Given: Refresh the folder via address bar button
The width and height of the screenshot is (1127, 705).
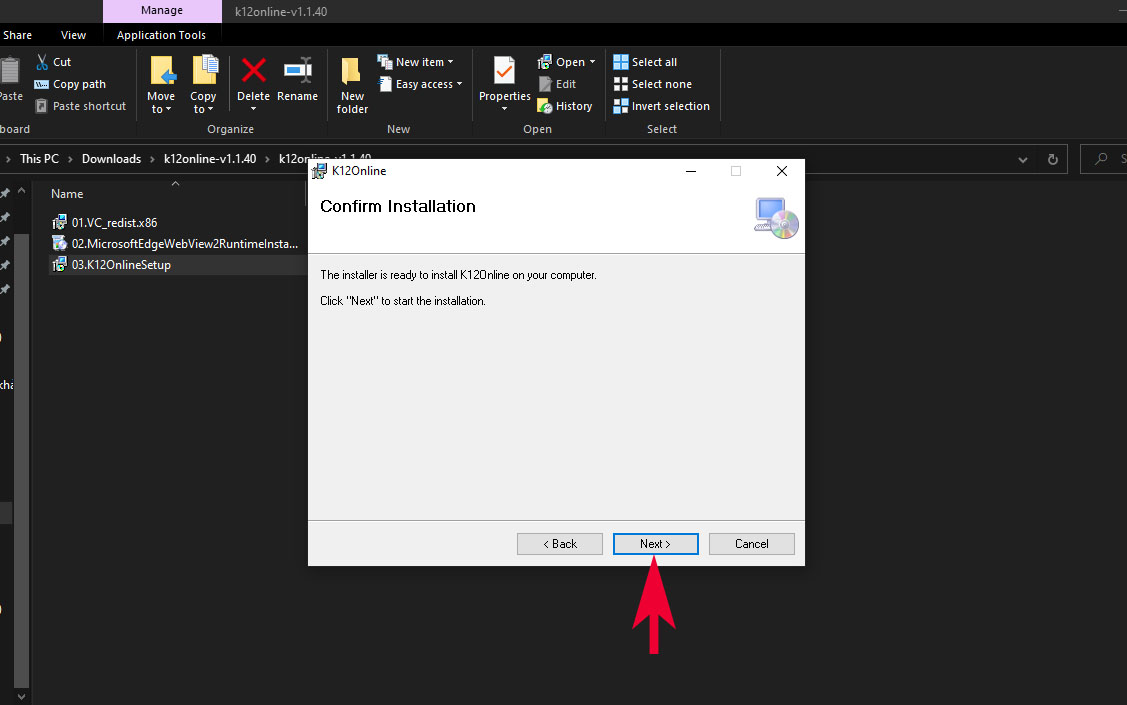Looking at the screenshot, I should click(1052, 159).
